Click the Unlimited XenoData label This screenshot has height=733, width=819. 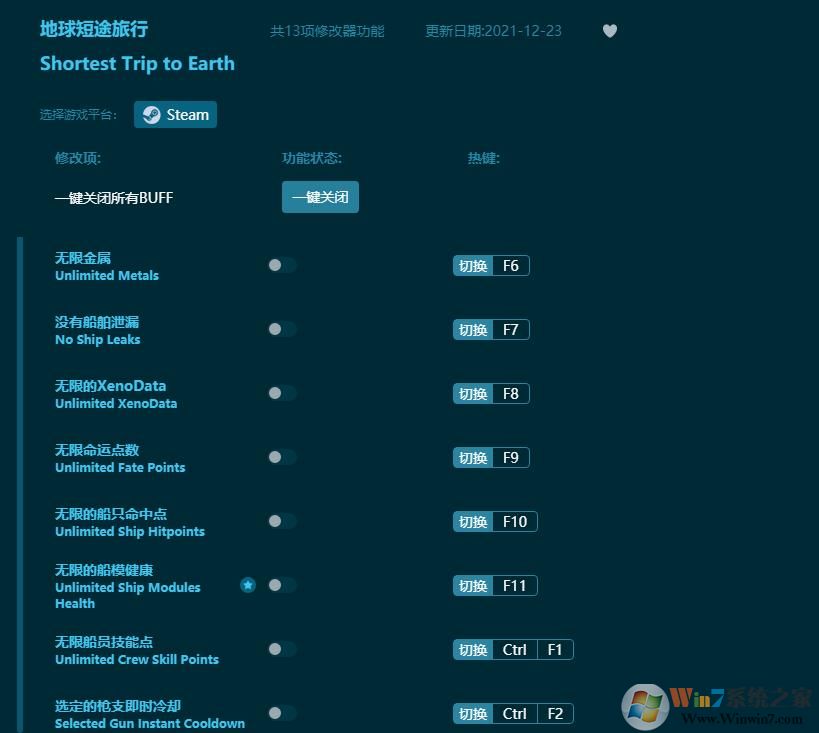coord(116,404)
